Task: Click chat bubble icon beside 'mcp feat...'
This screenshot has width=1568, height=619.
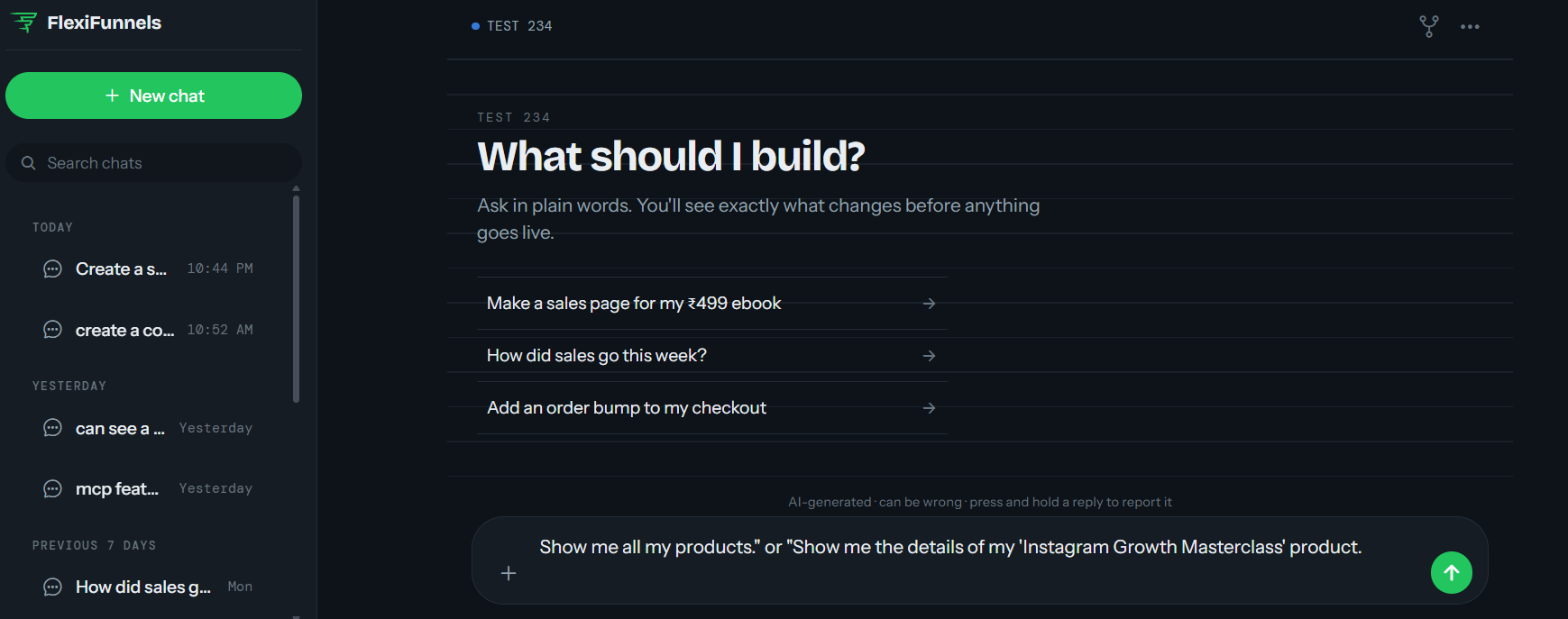Action: tap(53, 488)
